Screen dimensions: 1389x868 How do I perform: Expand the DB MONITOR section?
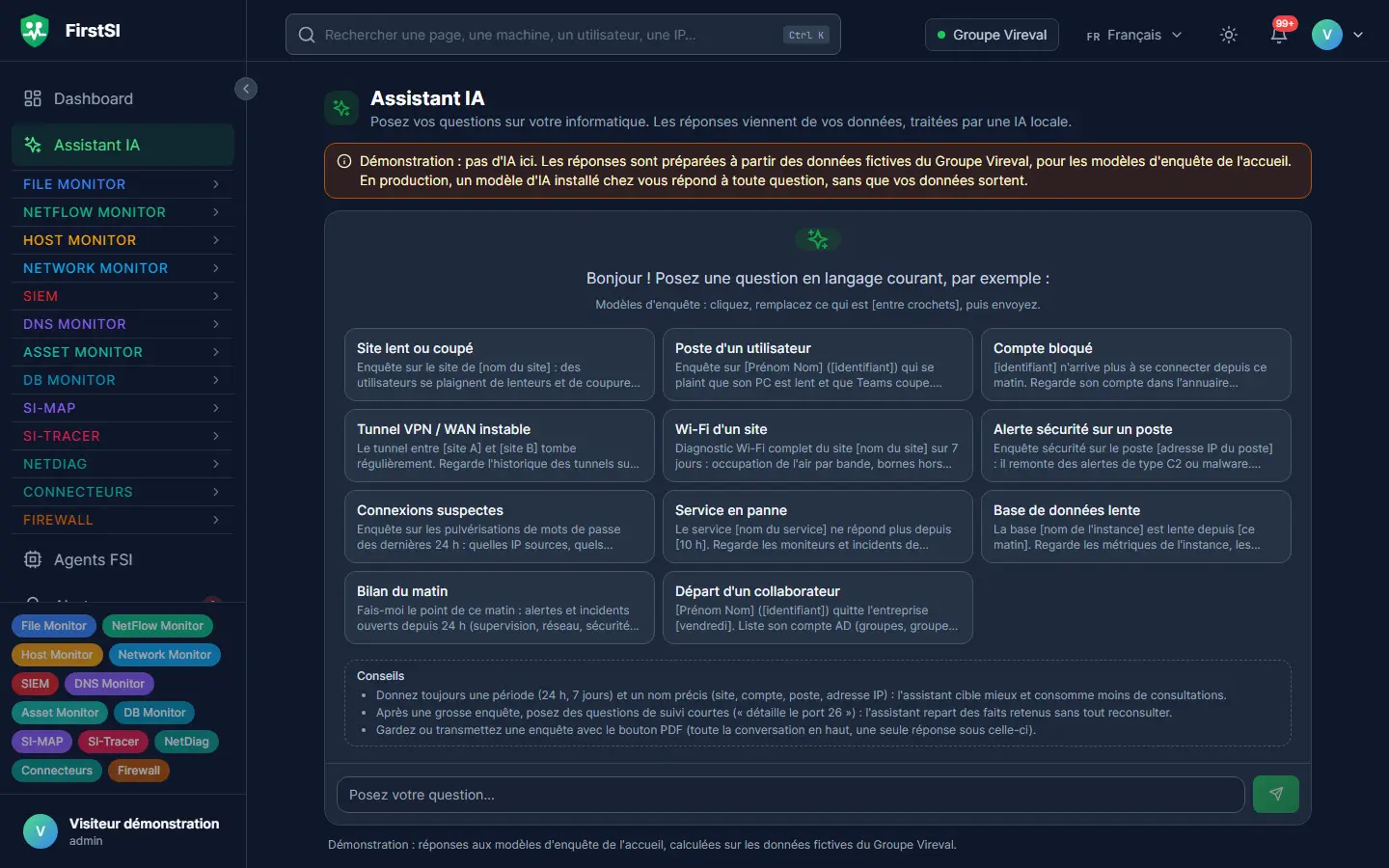click(123, 380)
